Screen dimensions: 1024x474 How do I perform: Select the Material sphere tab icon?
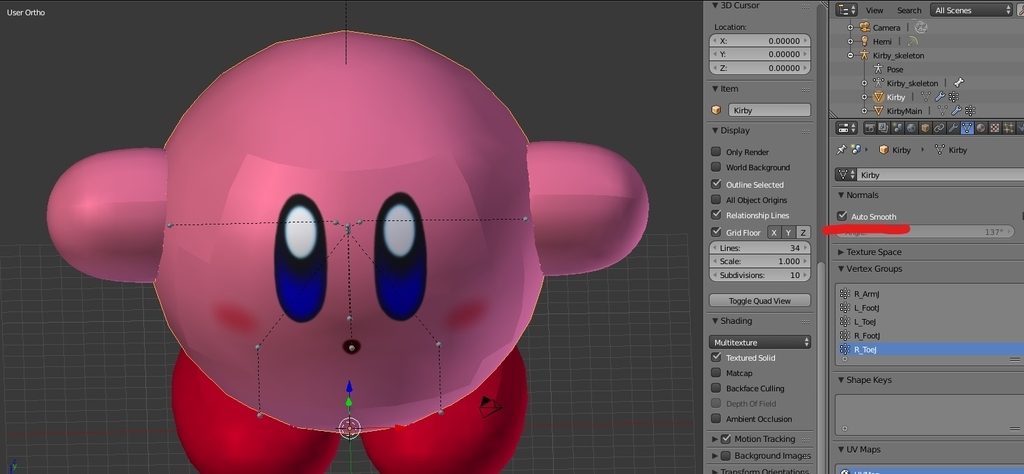[x=981, y=128]
